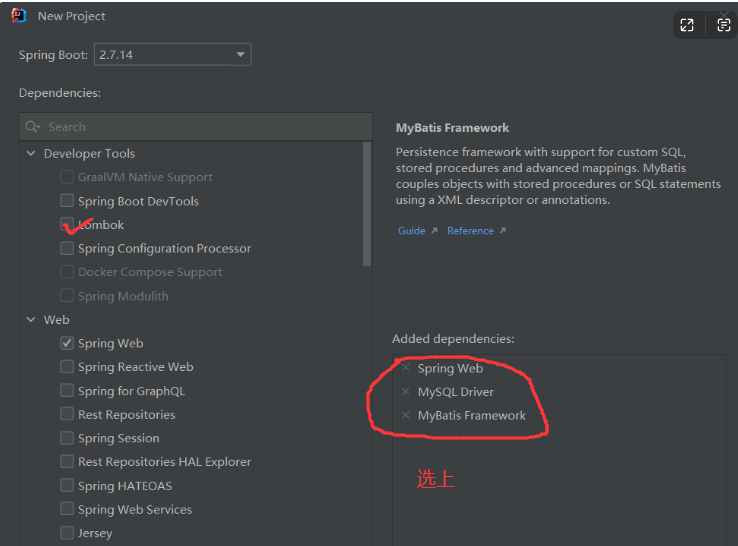738x546 pixels.
Task: Enable Spring for GraphQL checkbox
Action: 67,391
